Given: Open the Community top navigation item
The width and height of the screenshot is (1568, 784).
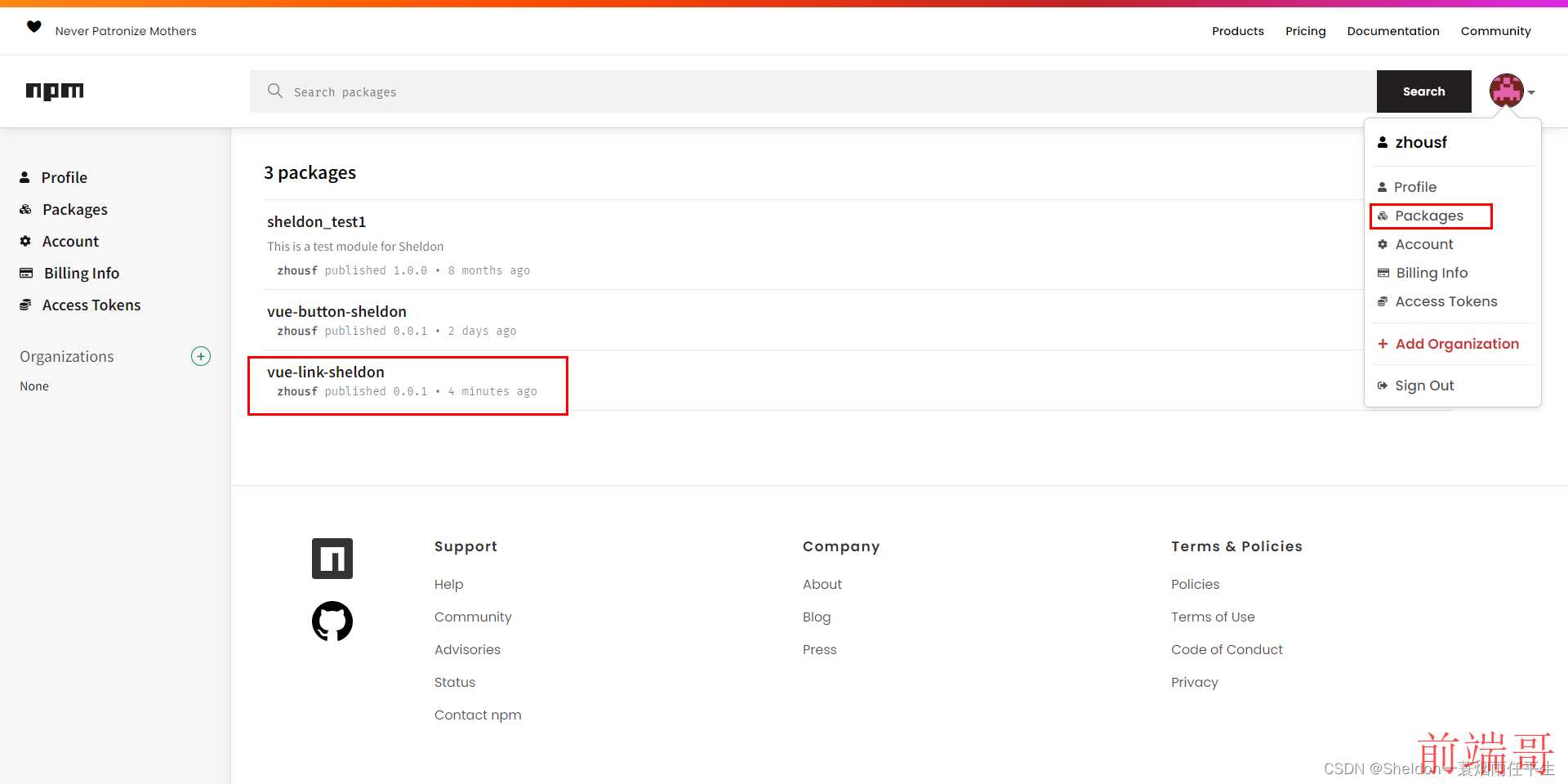Looking at the screenshot, I should (1496, 31).
